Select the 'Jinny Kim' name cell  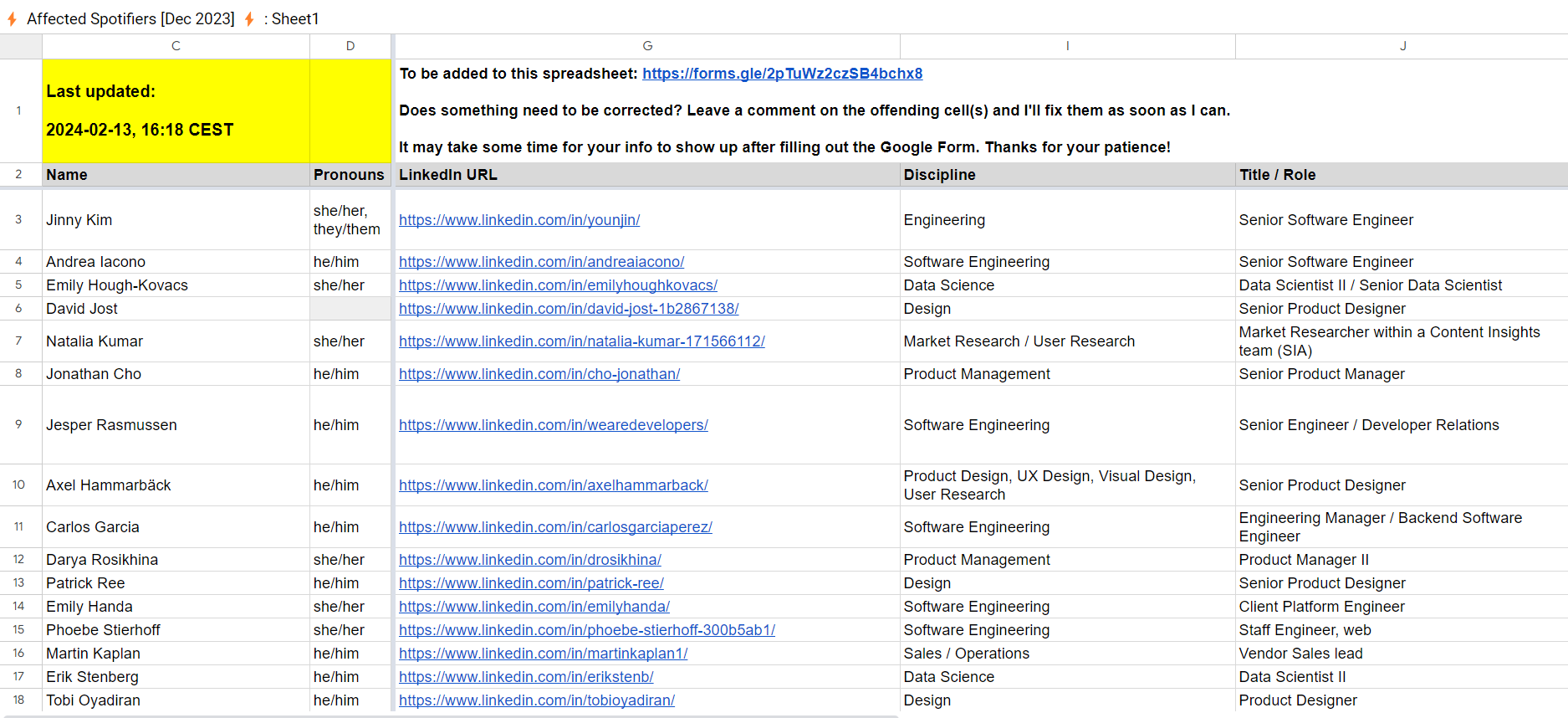point(176,220)
